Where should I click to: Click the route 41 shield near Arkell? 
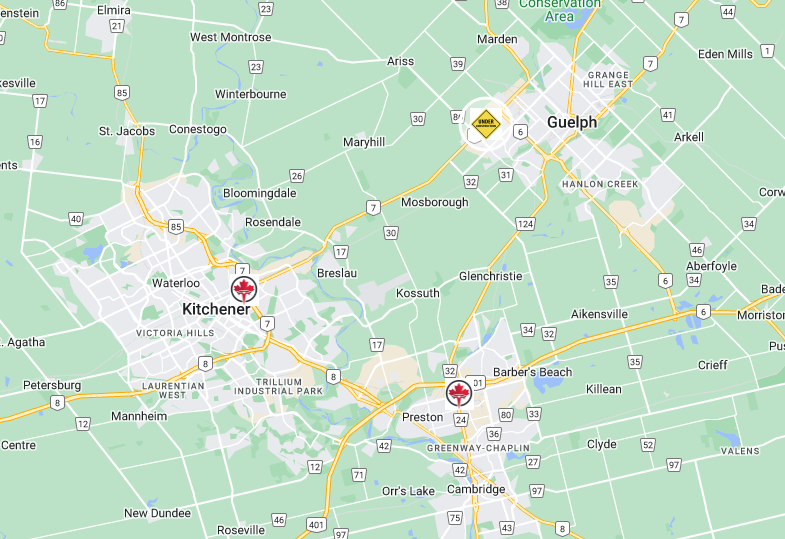point(667,115)
